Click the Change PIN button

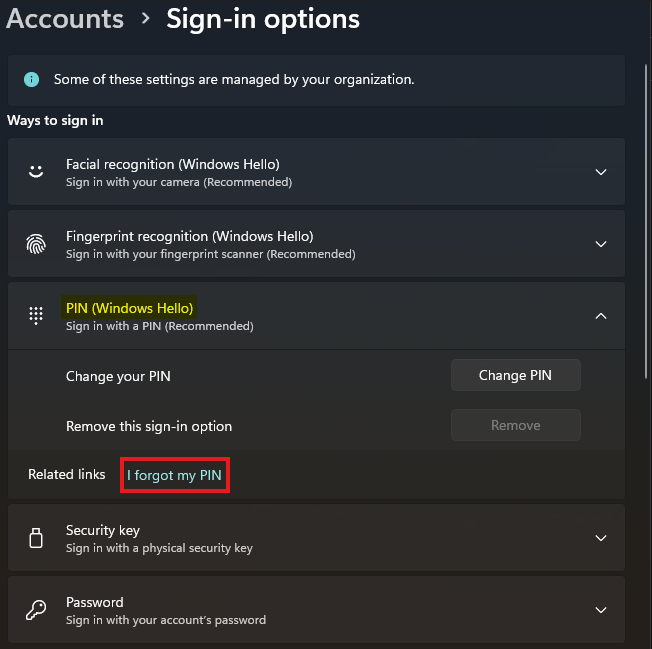(516, 375)
